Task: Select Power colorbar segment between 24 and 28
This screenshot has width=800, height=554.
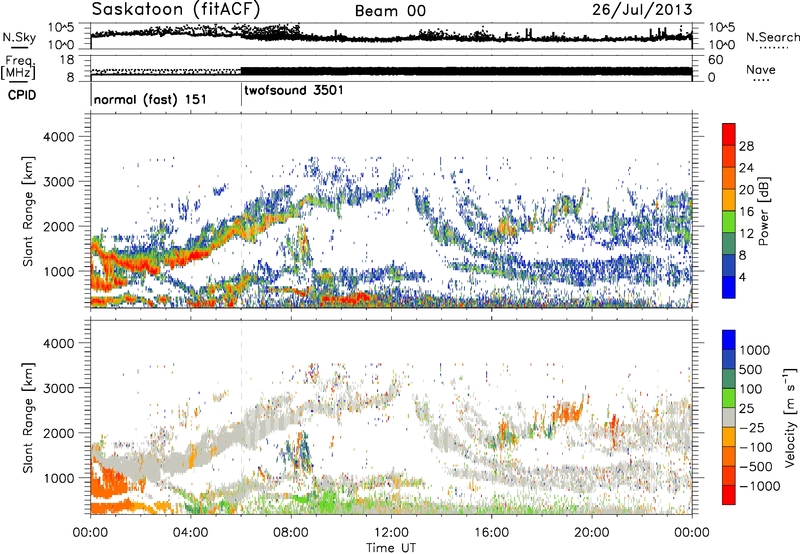Action: 729,156
